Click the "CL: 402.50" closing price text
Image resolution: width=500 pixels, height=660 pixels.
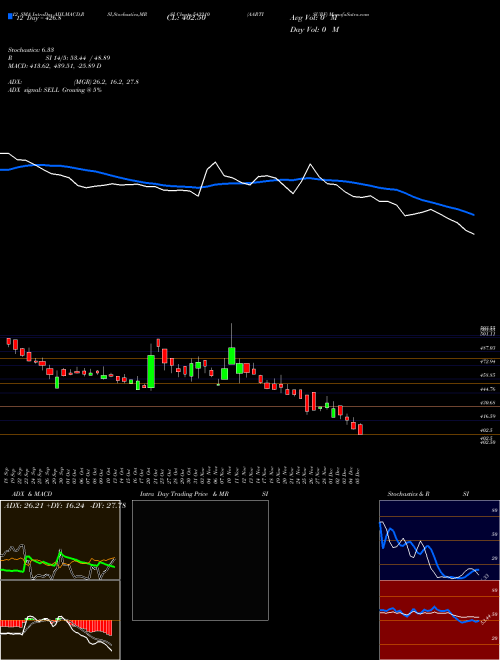[x=186, y=18]
